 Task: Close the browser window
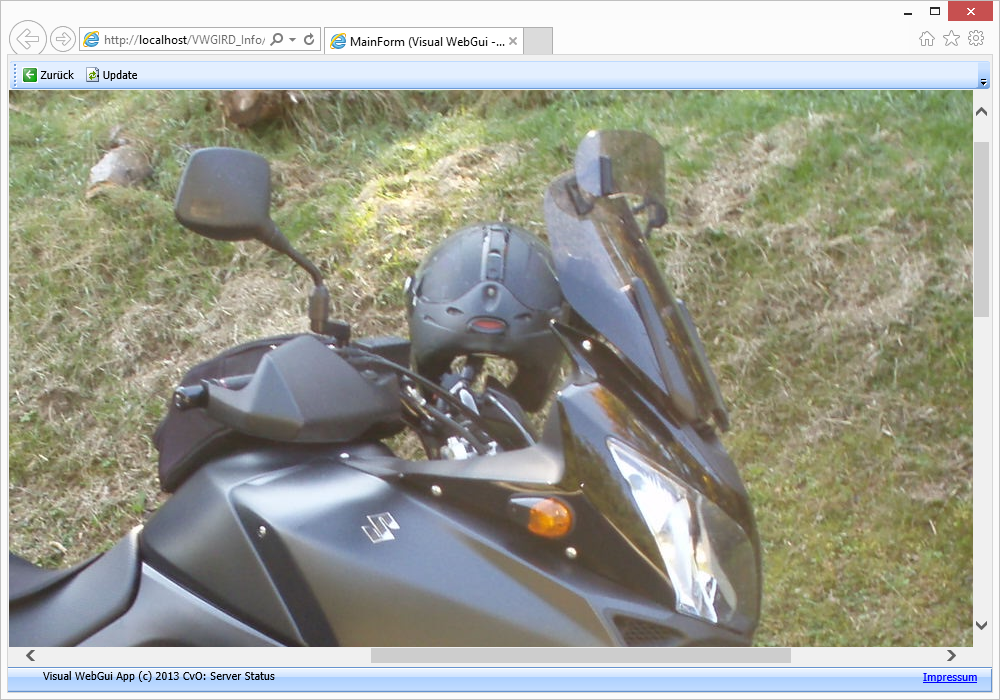pyautogui.click(x=971, y=11)
